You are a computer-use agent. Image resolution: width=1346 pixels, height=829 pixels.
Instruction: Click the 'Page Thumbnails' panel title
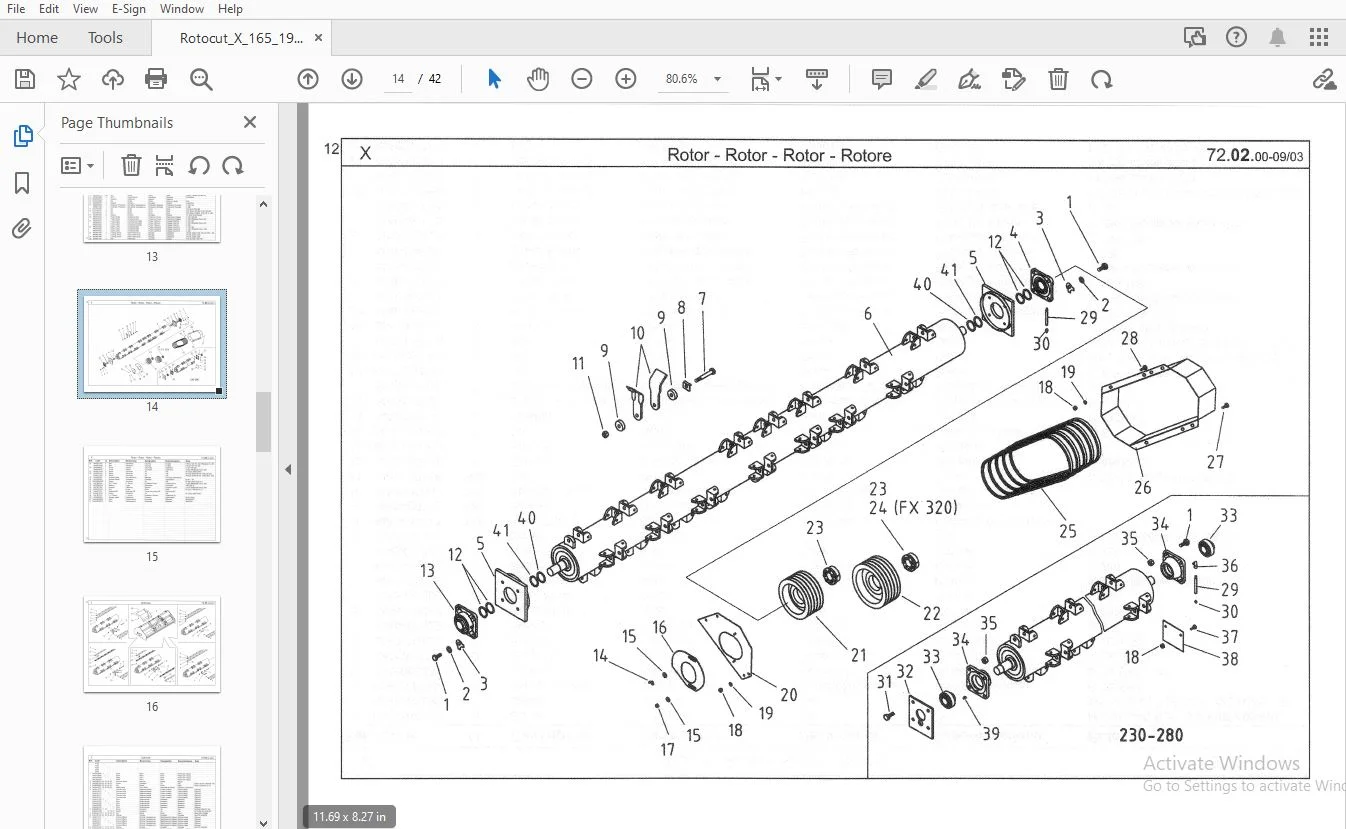point(117,122)
